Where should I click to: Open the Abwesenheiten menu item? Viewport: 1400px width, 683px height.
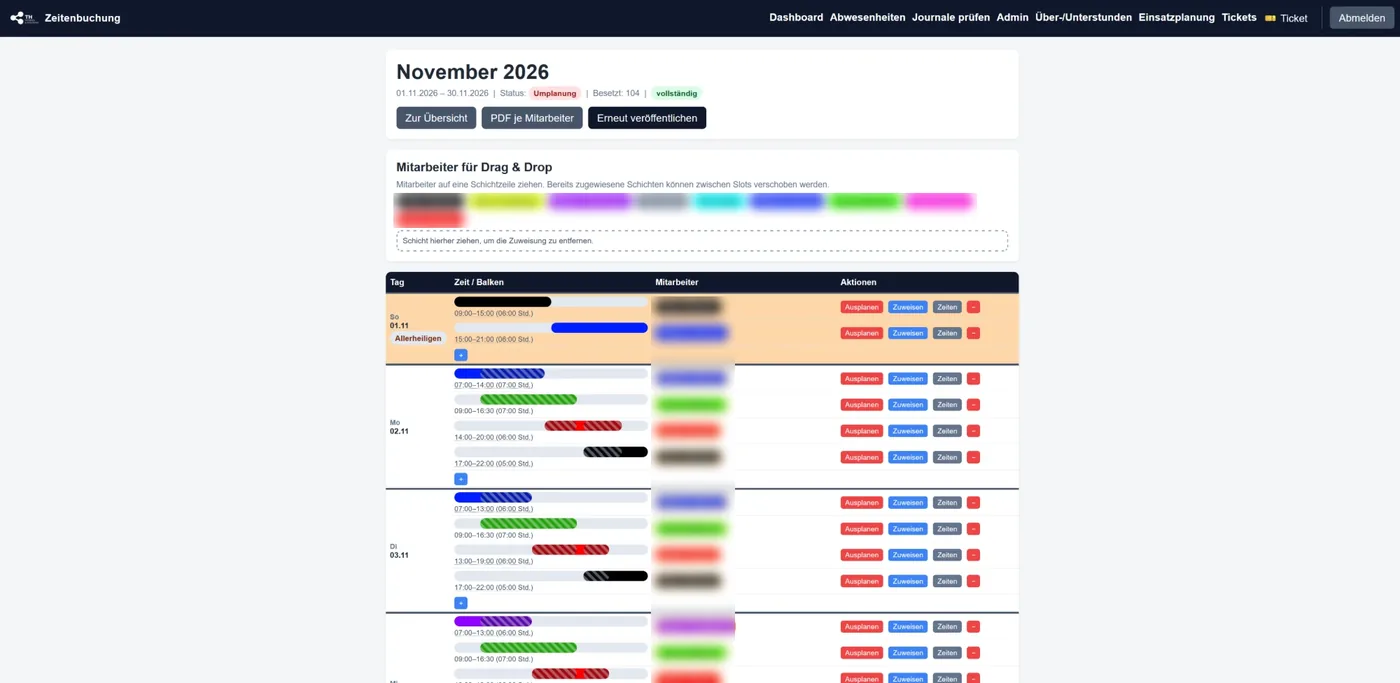867,18
